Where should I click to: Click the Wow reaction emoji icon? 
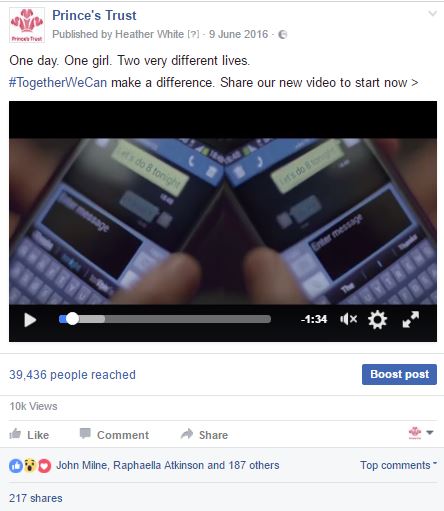(x=30, y=466)
